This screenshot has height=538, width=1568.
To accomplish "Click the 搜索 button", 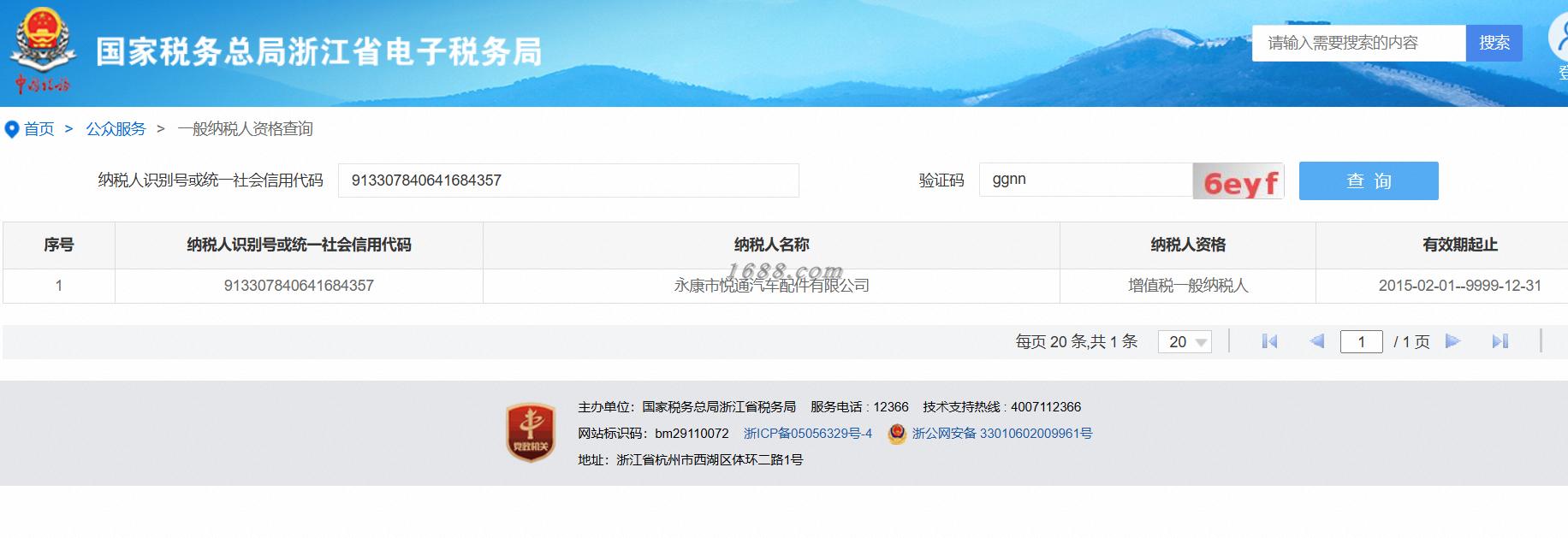I will tap(1494, 43).
